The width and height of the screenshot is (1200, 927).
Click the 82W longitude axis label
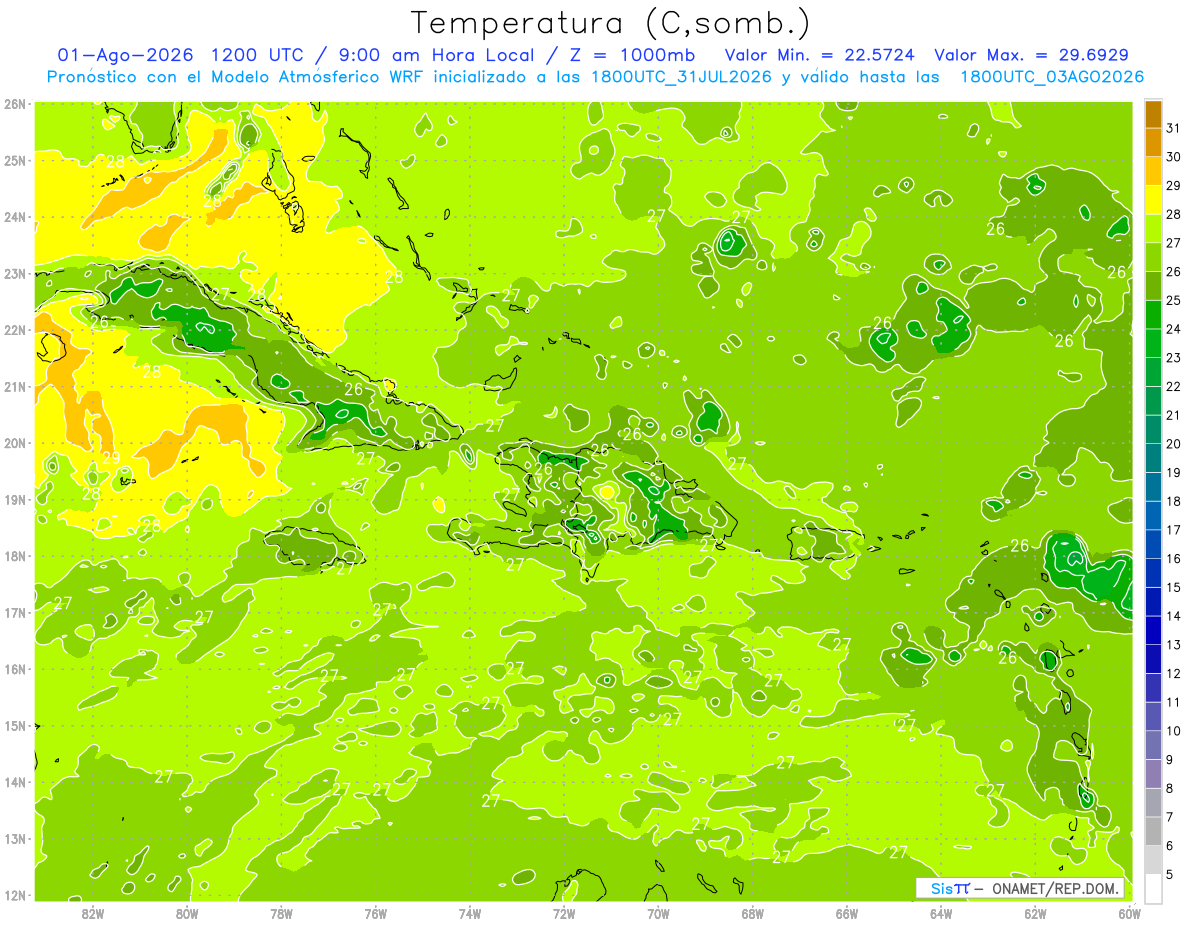pos(93,913)
